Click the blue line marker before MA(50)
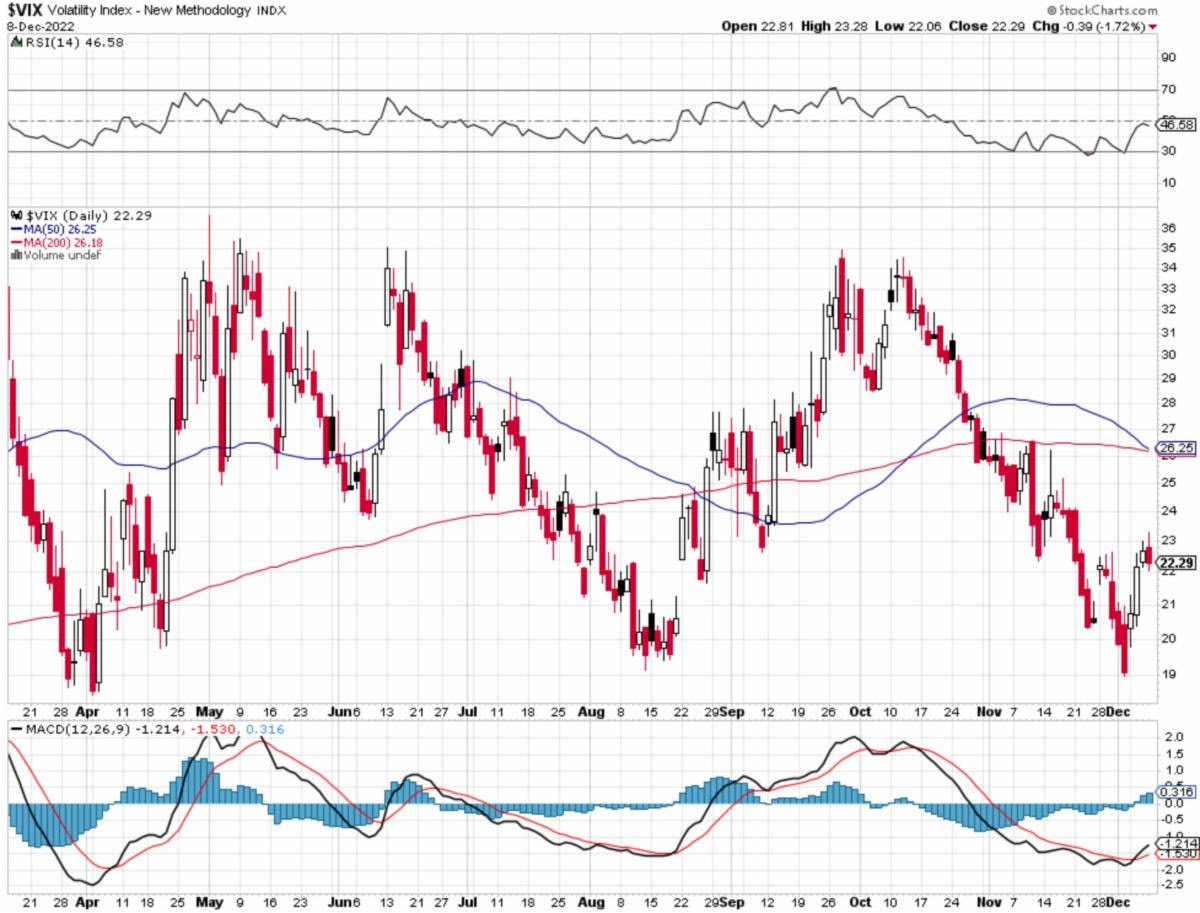 coord(16,229)
